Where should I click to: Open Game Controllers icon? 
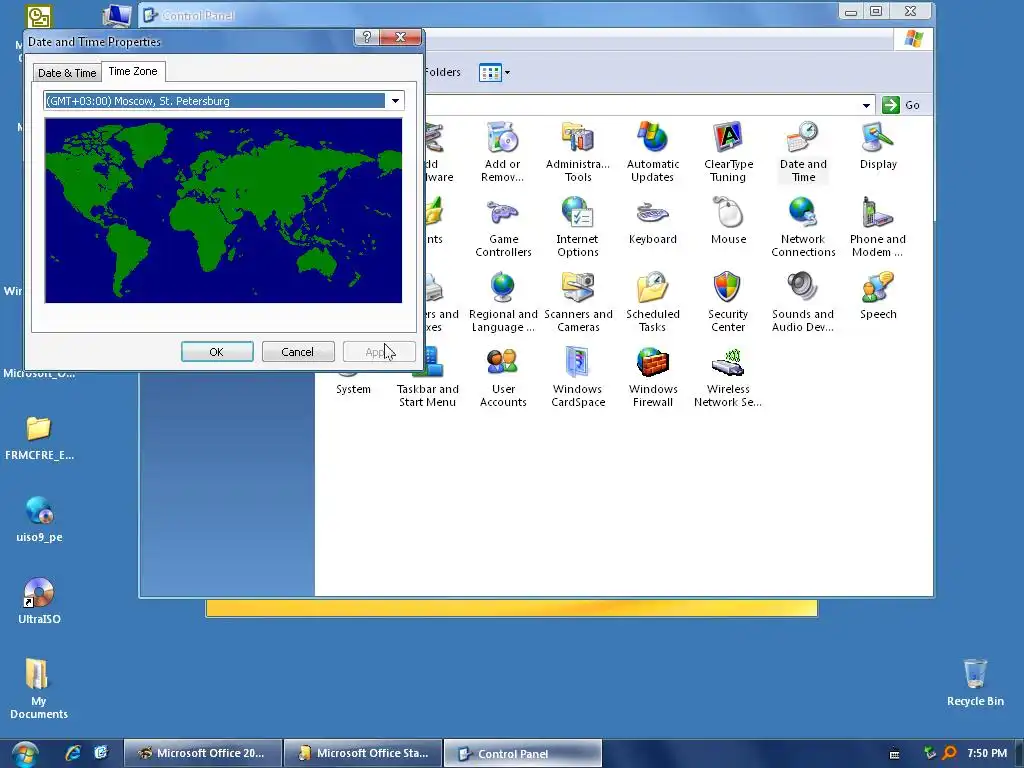(503, 227)
